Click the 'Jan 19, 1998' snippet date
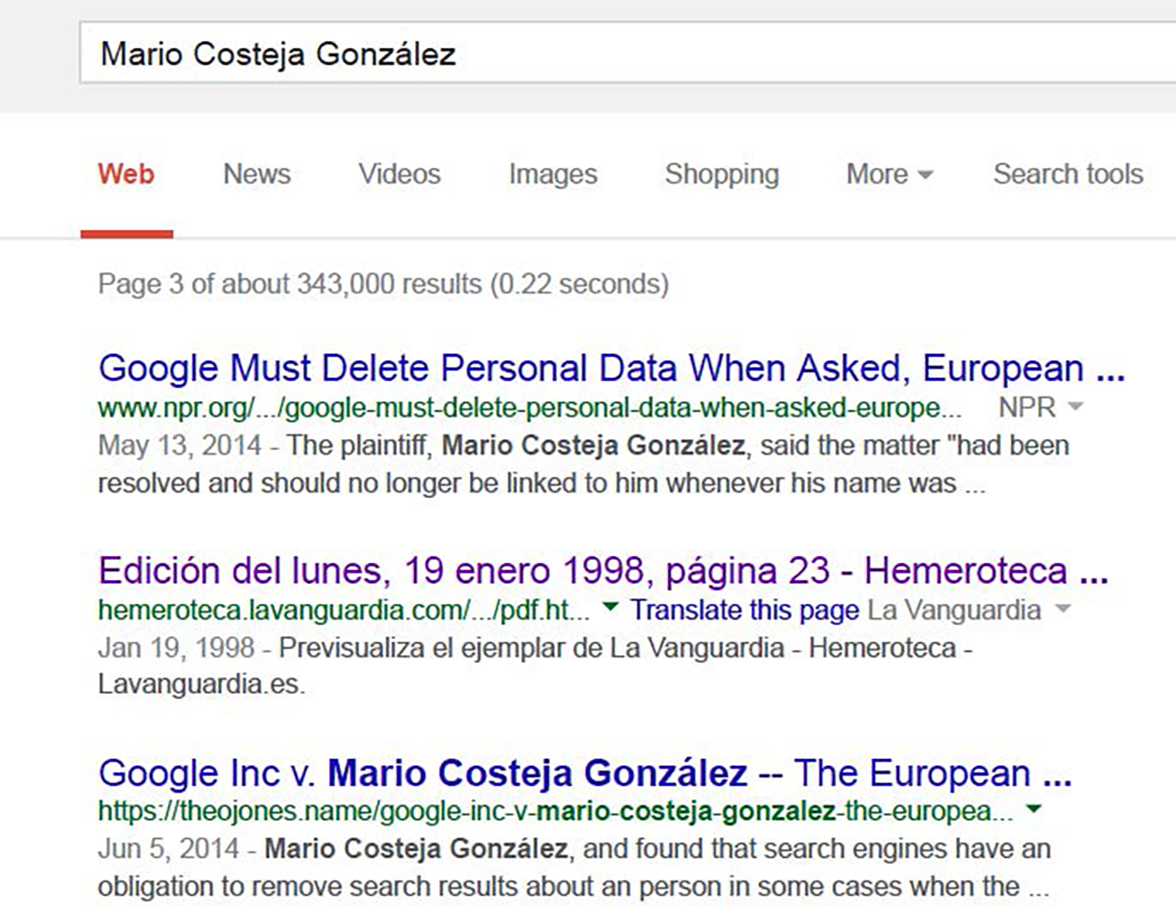This screenshot has height=920, width=1176. [x=176, y=647]
